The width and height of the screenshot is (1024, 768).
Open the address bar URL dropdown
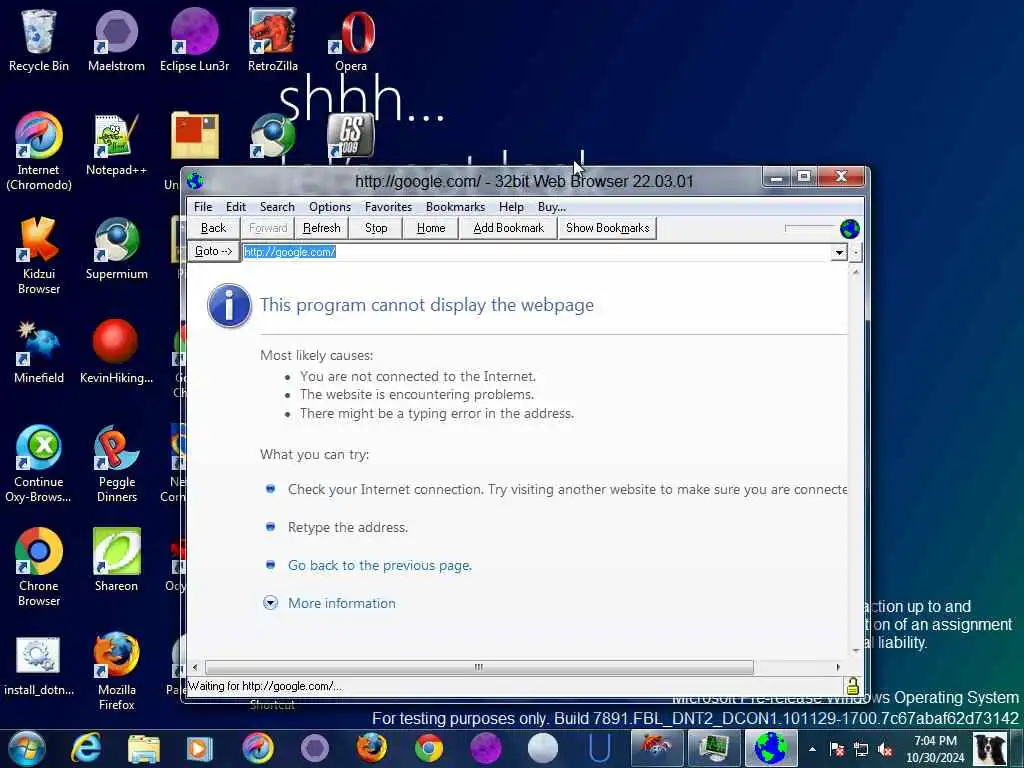tap(839, 252)
